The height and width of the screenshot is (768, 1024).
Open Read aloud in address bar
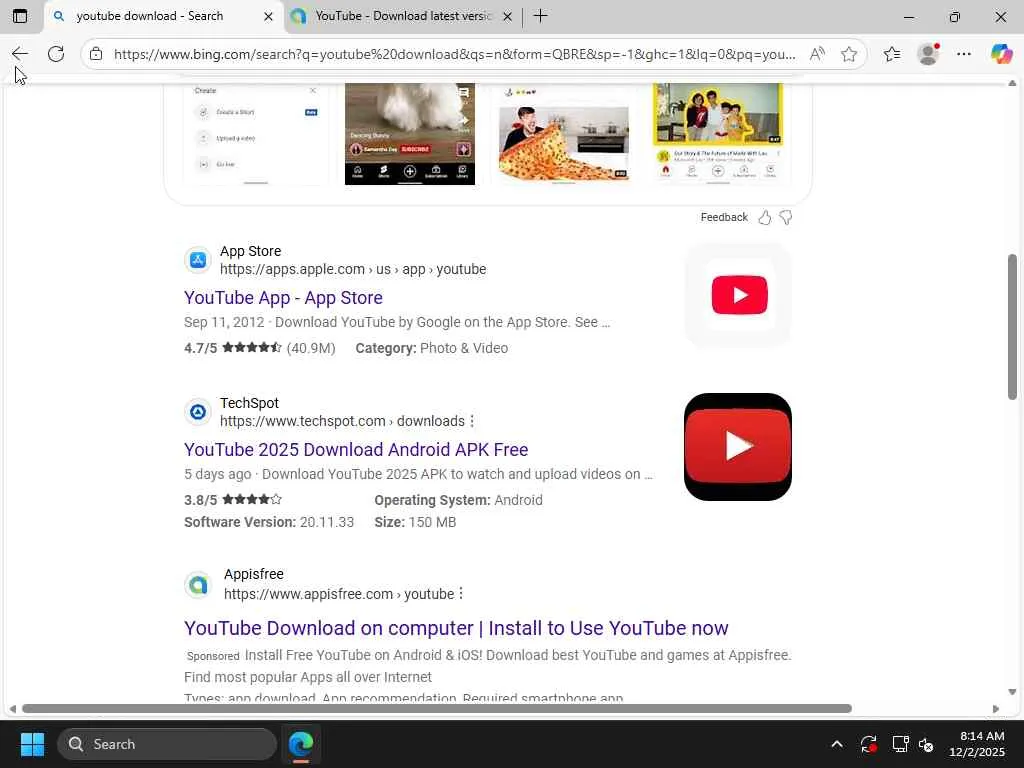pyautogui.click(x=816, y=54)
